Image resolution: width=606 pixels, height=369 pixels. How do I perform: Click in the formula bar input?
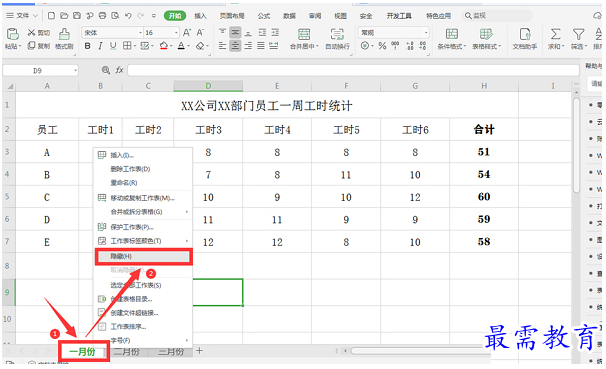[x=353, y=70]
